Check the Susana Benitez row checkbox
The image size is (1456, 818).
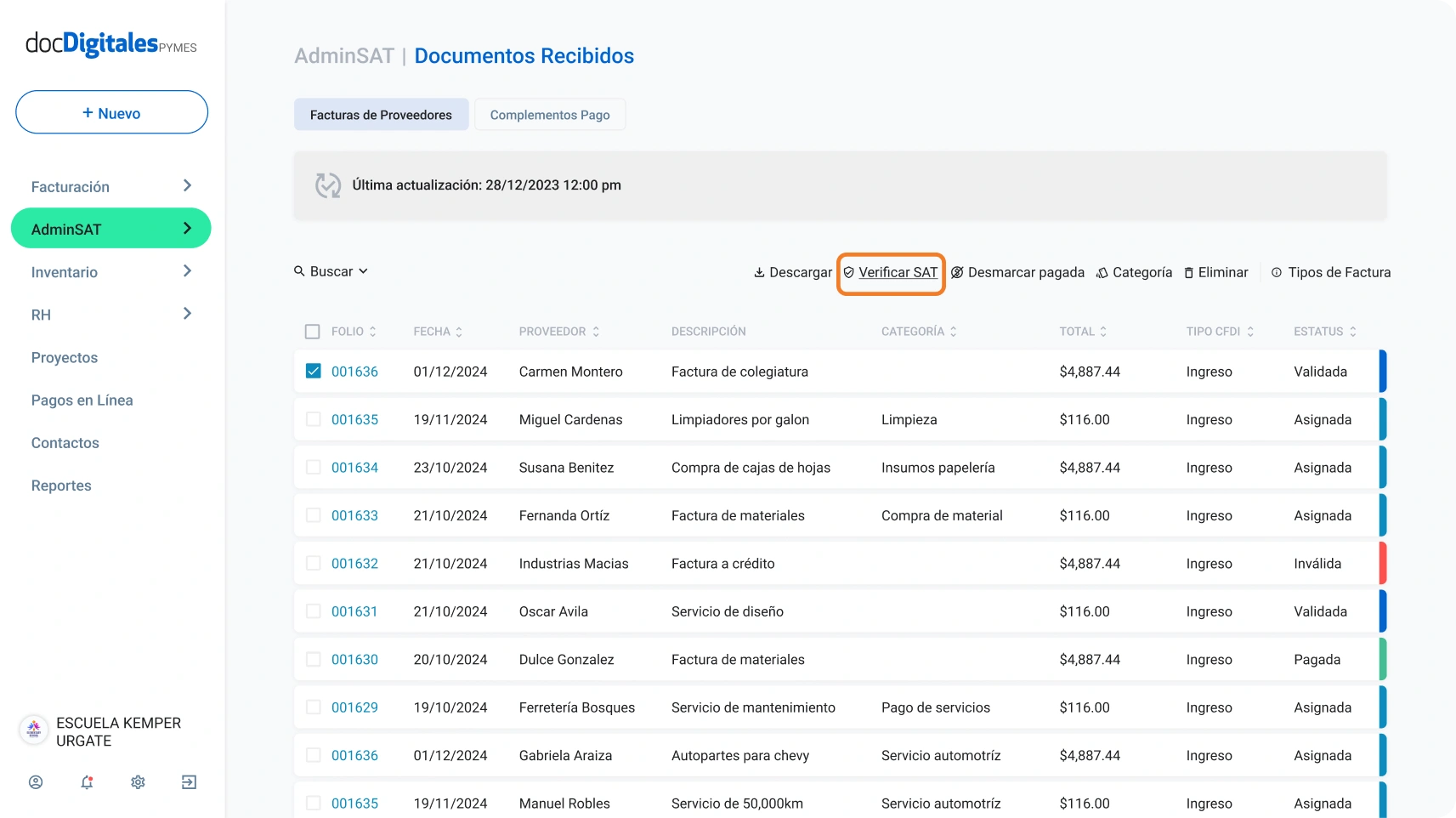pos(314,467)
